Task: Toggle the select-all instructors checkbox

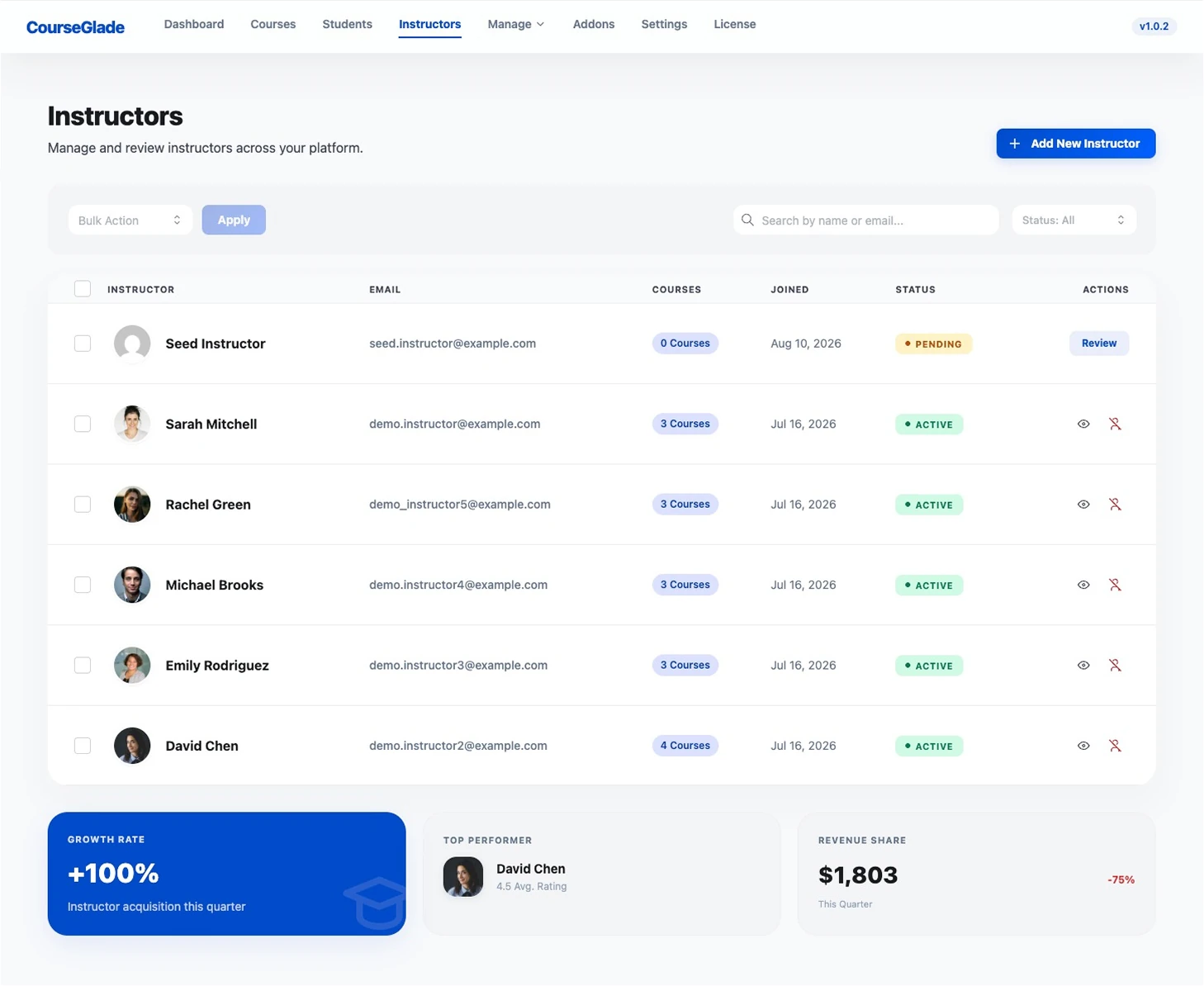Action: click(83, 289)
